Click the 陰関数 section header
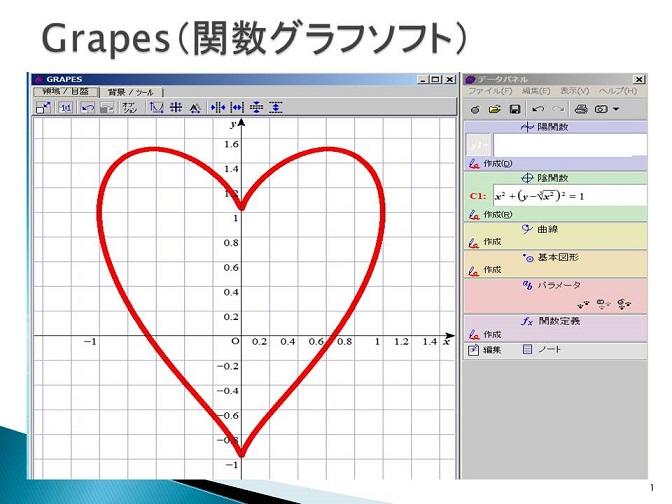This screenshot has height=504, width=672. (555, 177)
